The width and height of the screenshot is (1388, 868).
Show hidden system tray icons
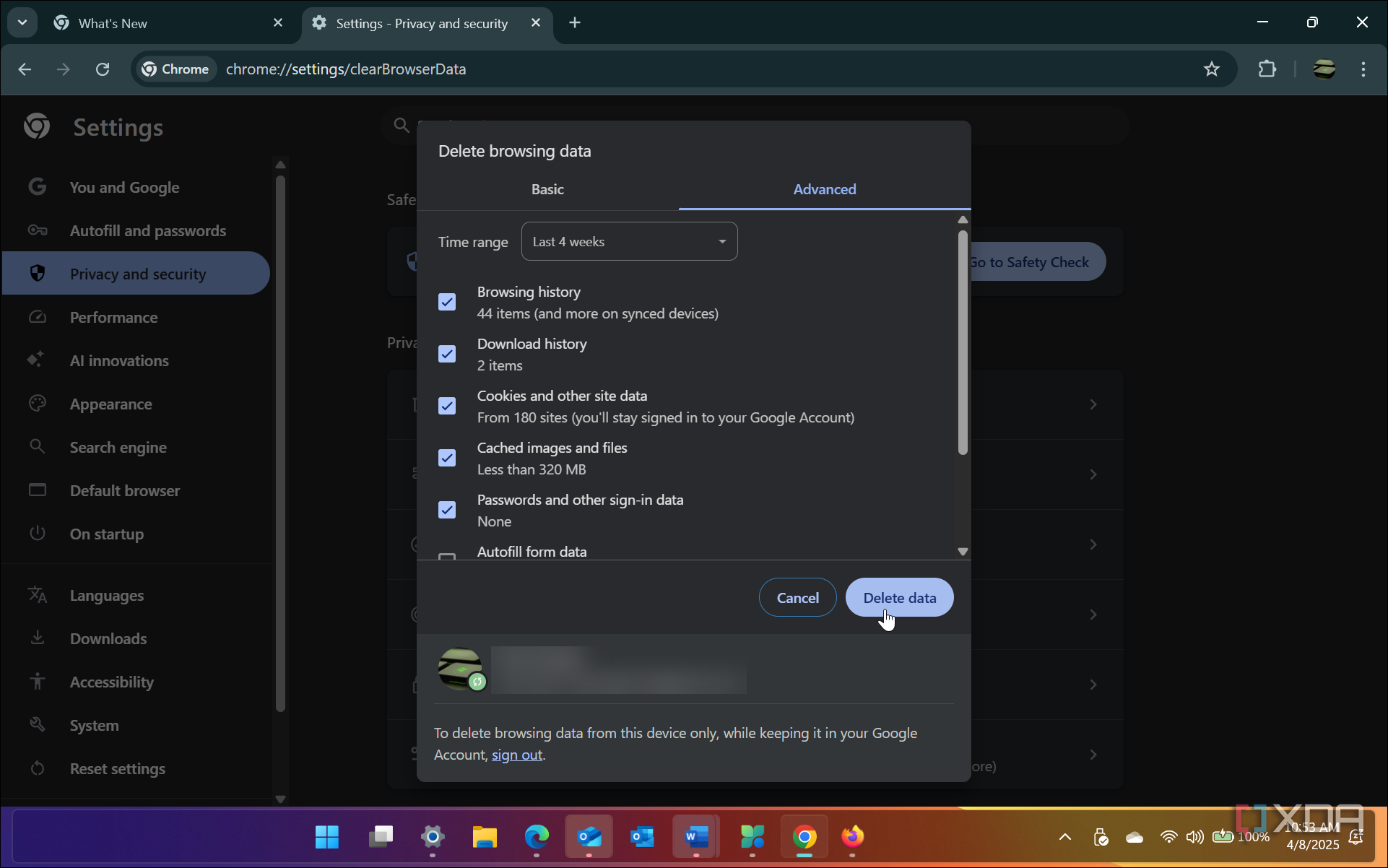pos(1064,837)
